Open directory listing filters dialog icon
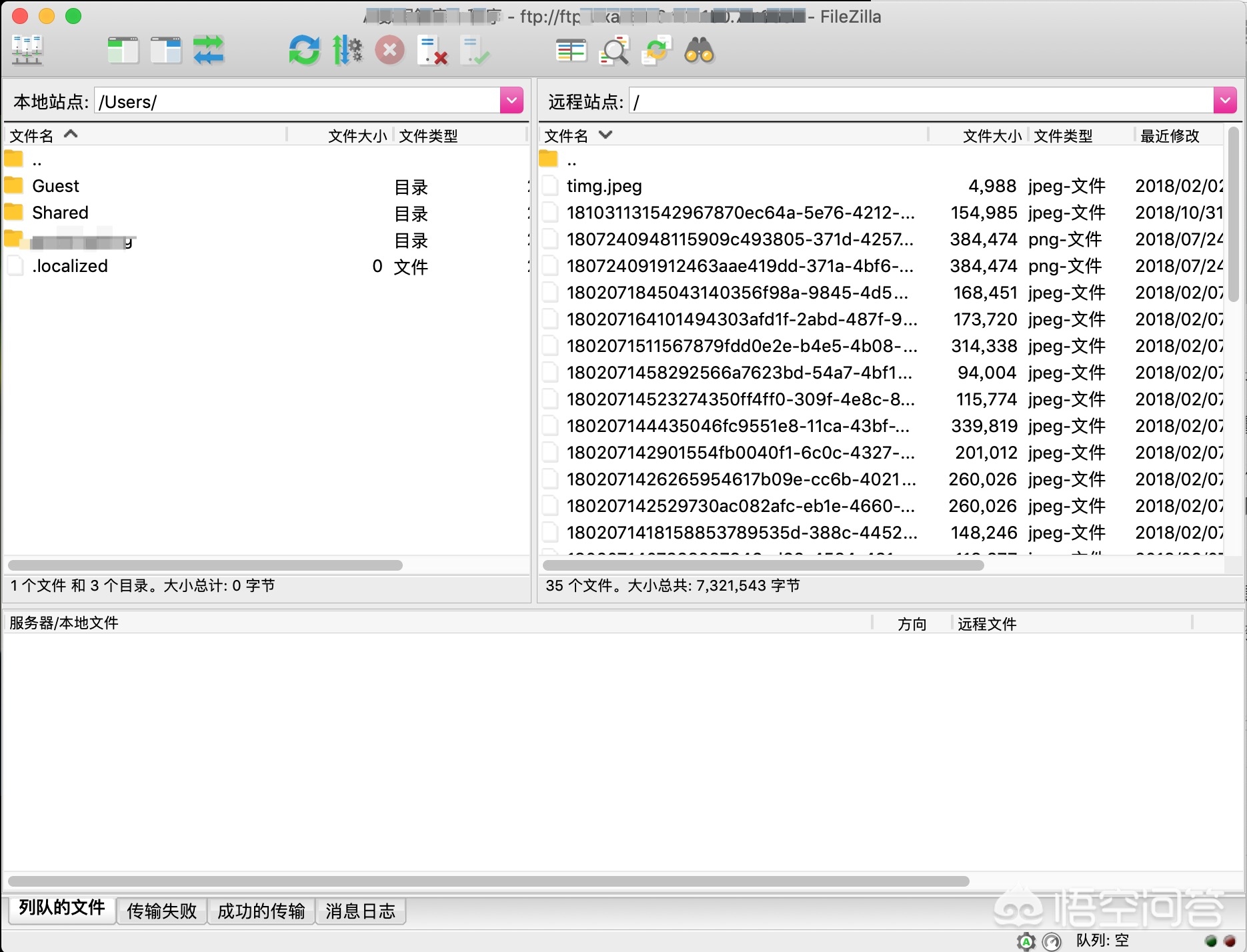This screenshot has width=1247, height=952. [x=571, y=51]
